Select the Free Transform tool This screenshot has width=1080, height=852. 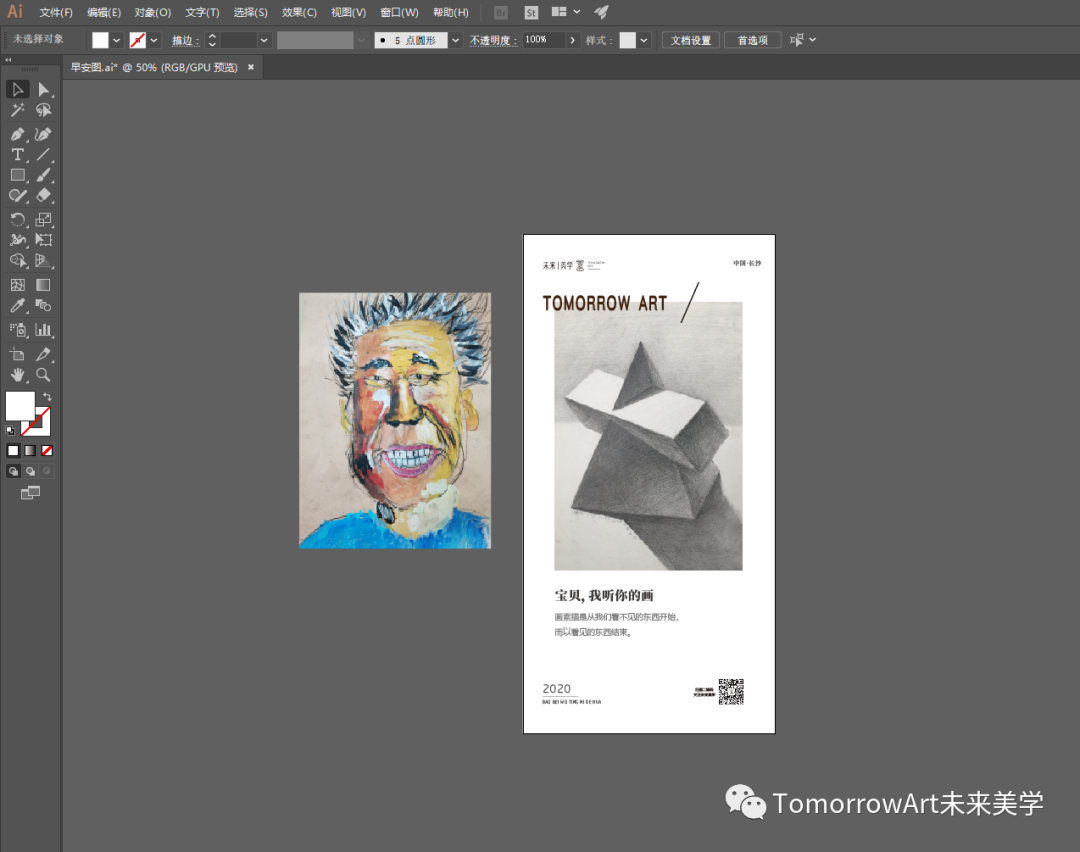pos(43,240)
